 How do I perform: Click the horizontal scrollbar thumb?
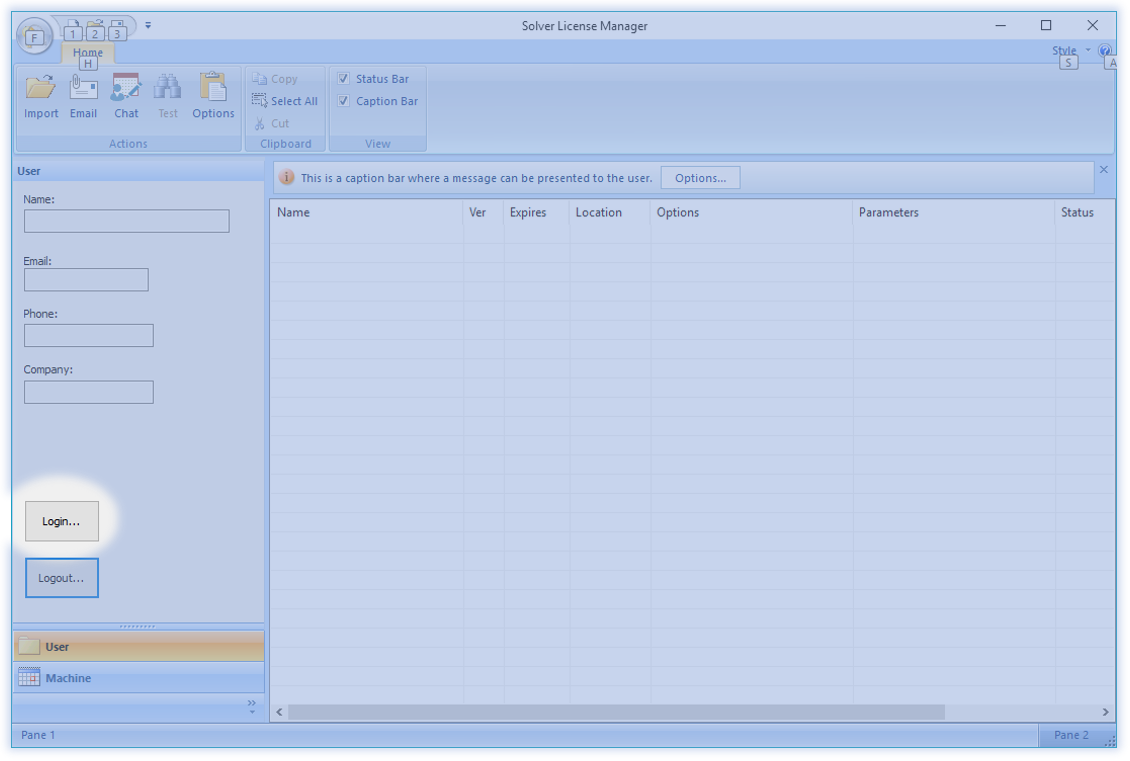616,712
